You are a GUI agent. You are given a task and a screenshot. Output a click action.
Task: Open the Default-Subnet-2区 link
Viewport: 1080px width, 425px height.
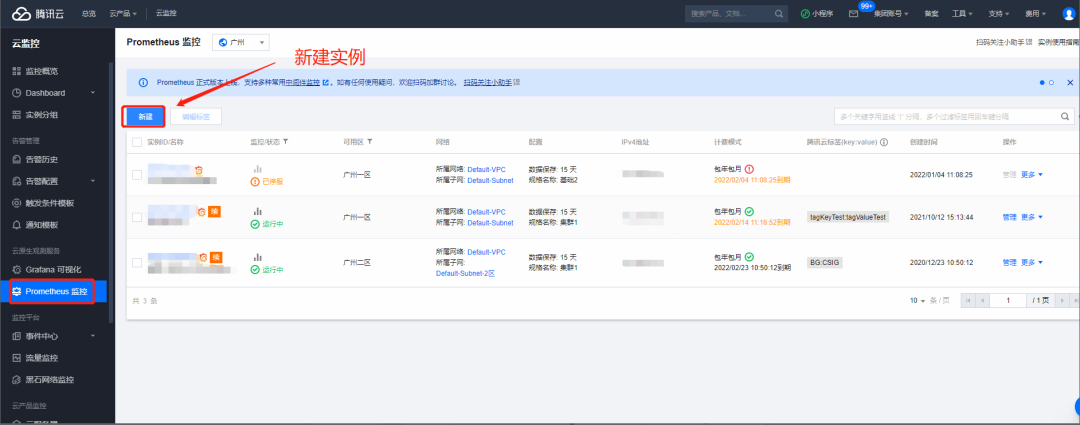[466, 273]
